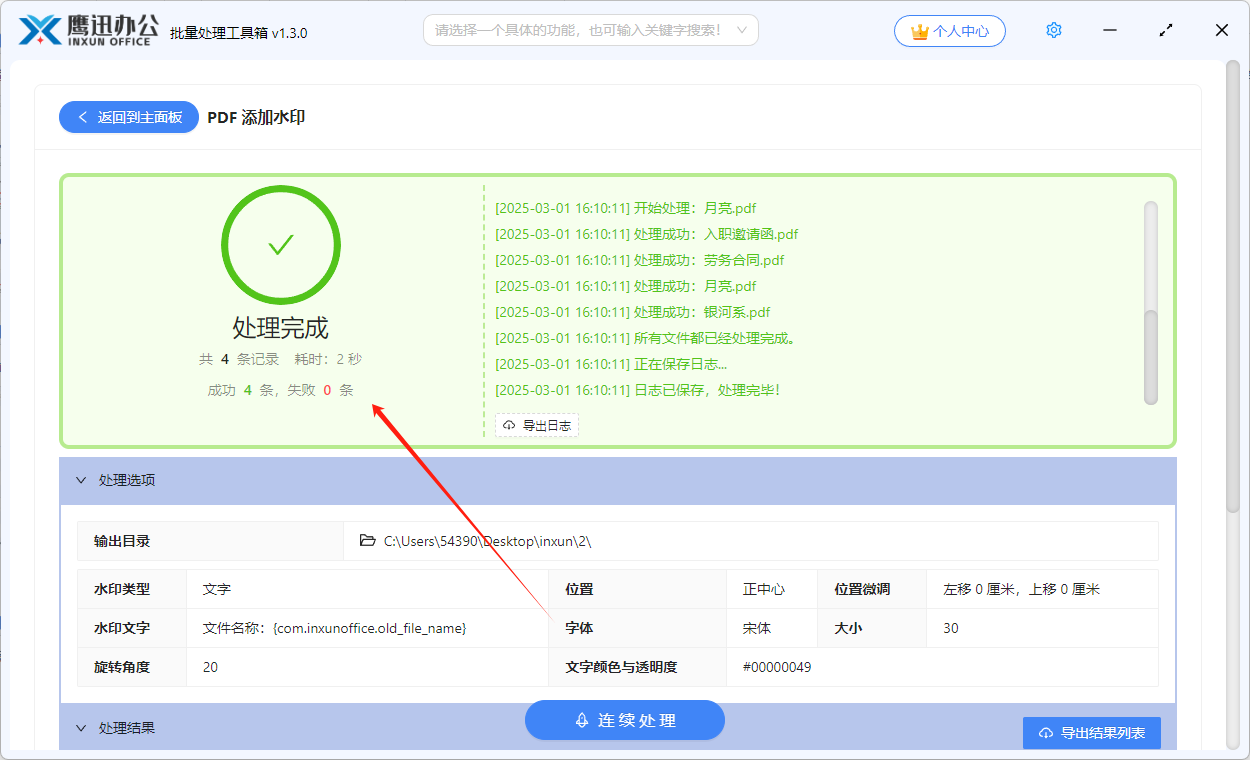Image resolution: width=1250 pixels, height=760 pixels.
Task: Export log with 导出日志 button
Action: [537, 425]
